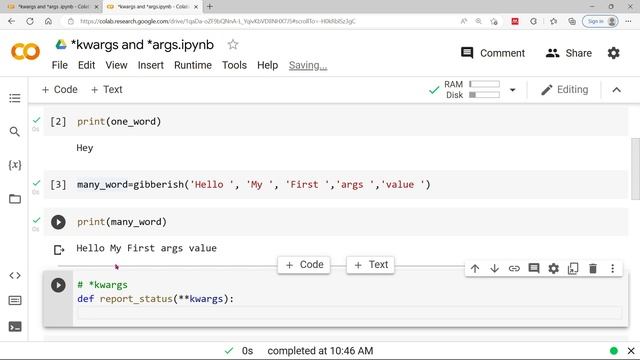Click the Colab logo

tap(25, 52)
